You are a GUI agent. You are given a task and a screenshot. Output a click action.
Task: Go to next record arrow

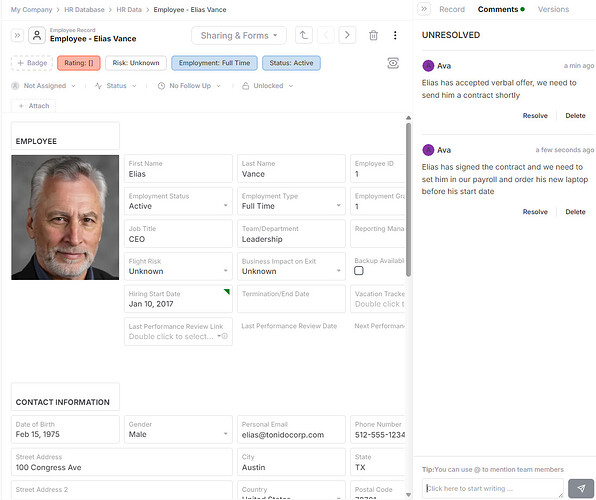tap(347, 35)
